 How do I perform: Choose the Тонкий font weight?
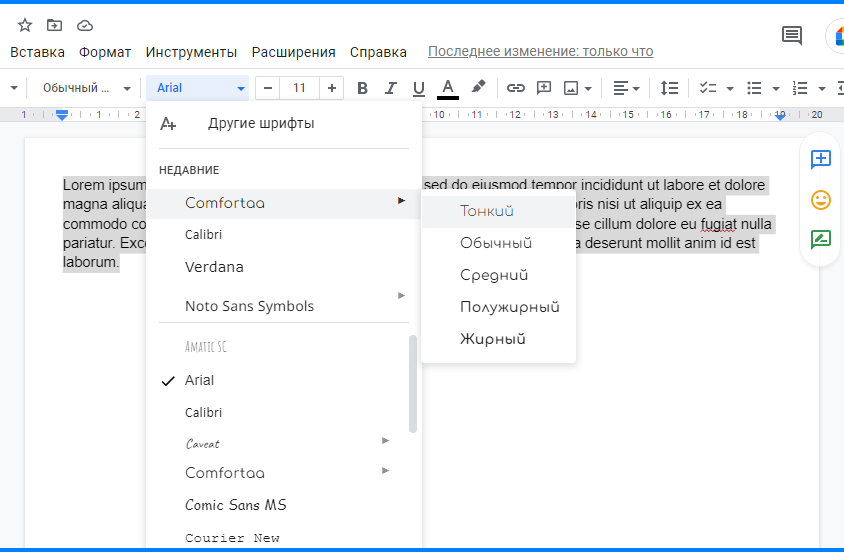coord(498,211)
